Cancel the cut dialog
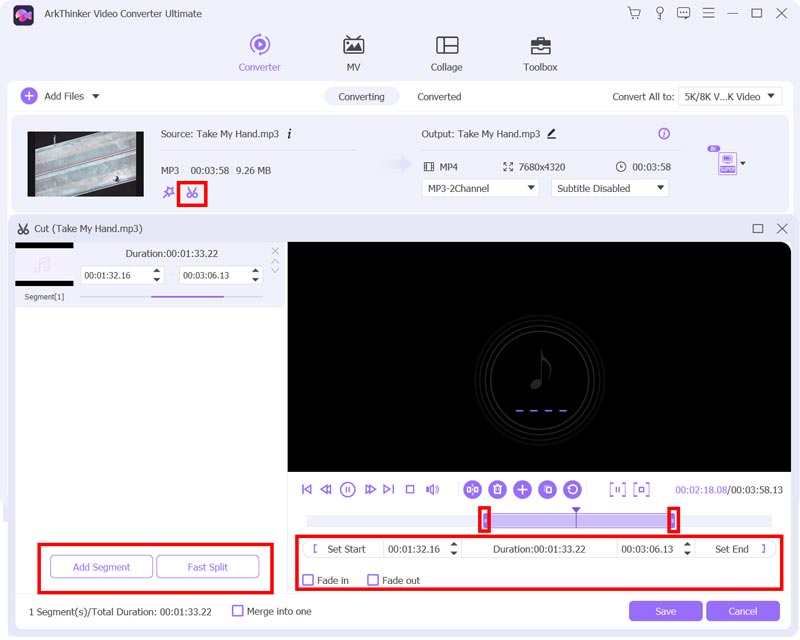Screen dimensions: 800x640 click(x=743, y=611)
